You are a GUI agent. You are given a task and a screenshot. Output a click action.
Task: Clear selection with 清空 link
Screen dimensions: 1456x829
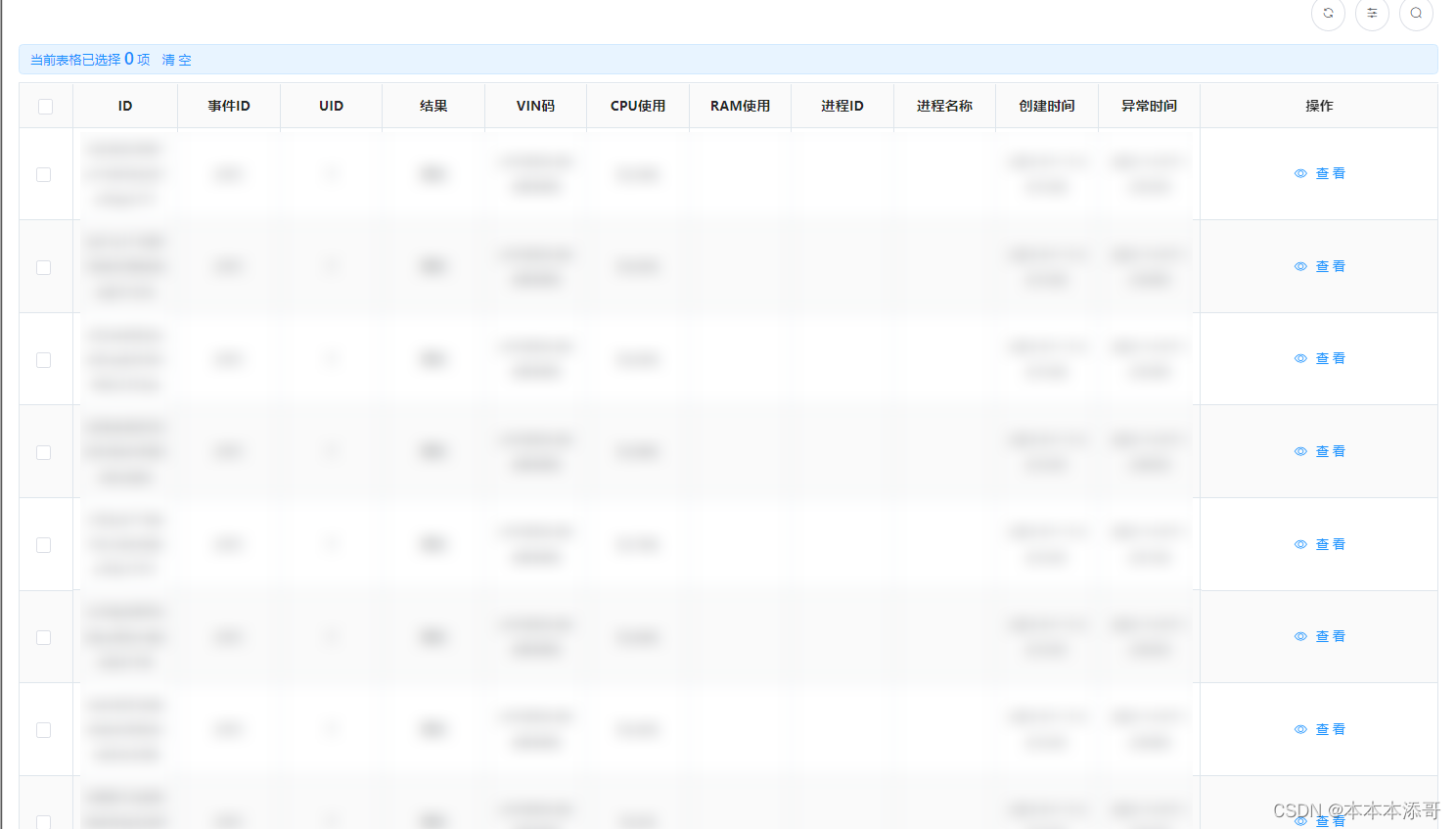[176, 60]
